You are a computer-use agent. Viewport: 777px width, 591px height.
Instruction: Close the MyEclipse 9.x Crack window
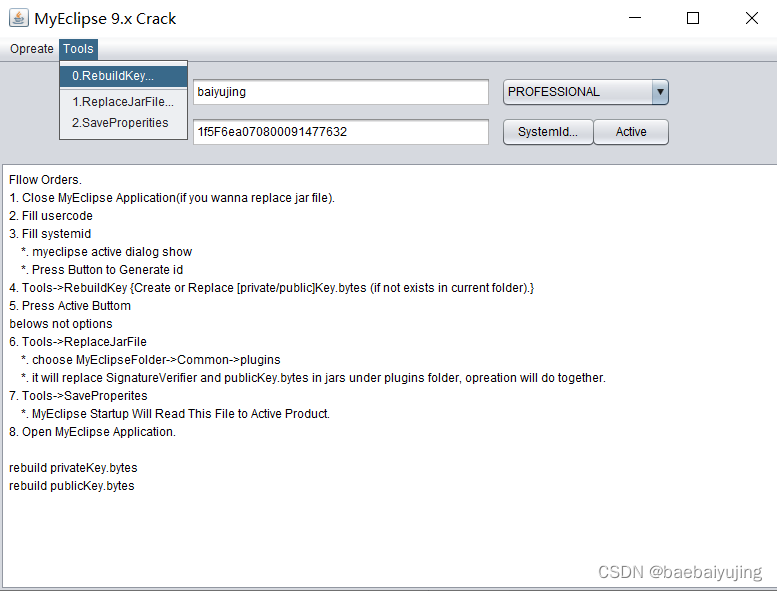click(752, 18)
